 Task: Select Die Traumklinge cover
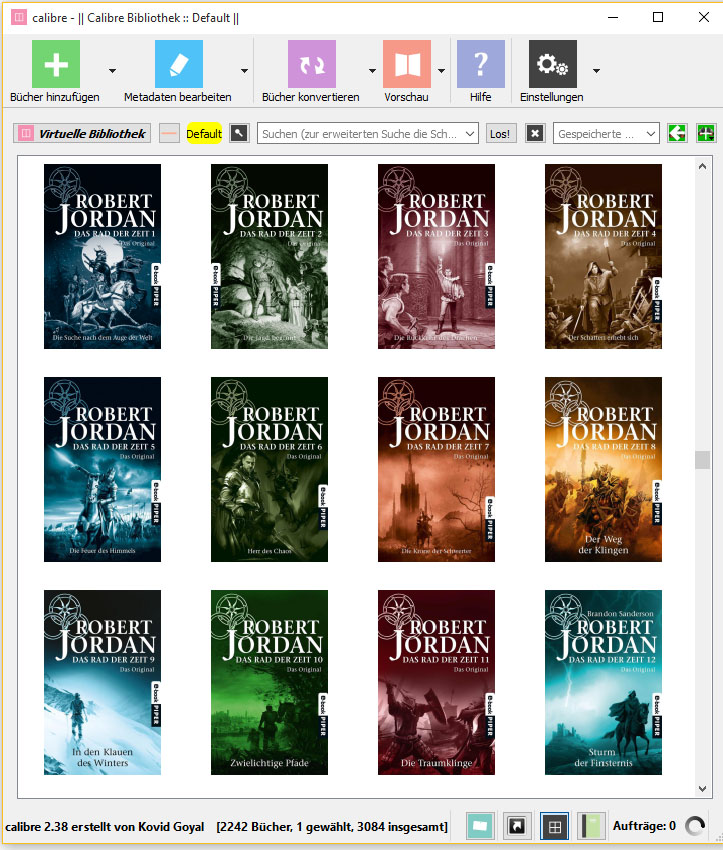click(x=436, y=682)
